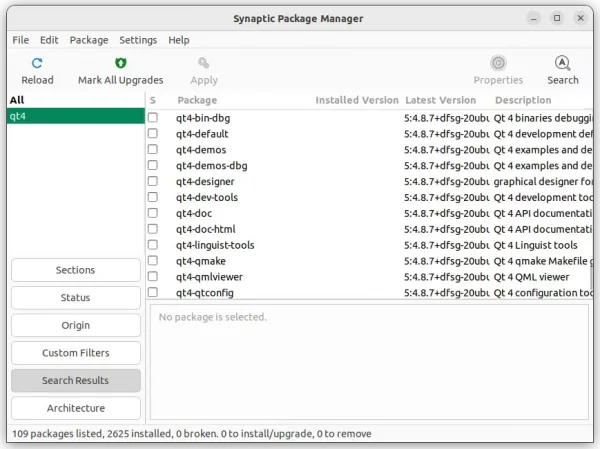Viewport: 600px width, 449px height.
Task: Sort by the Latest Version column header
Action: [x=440, y=100]
